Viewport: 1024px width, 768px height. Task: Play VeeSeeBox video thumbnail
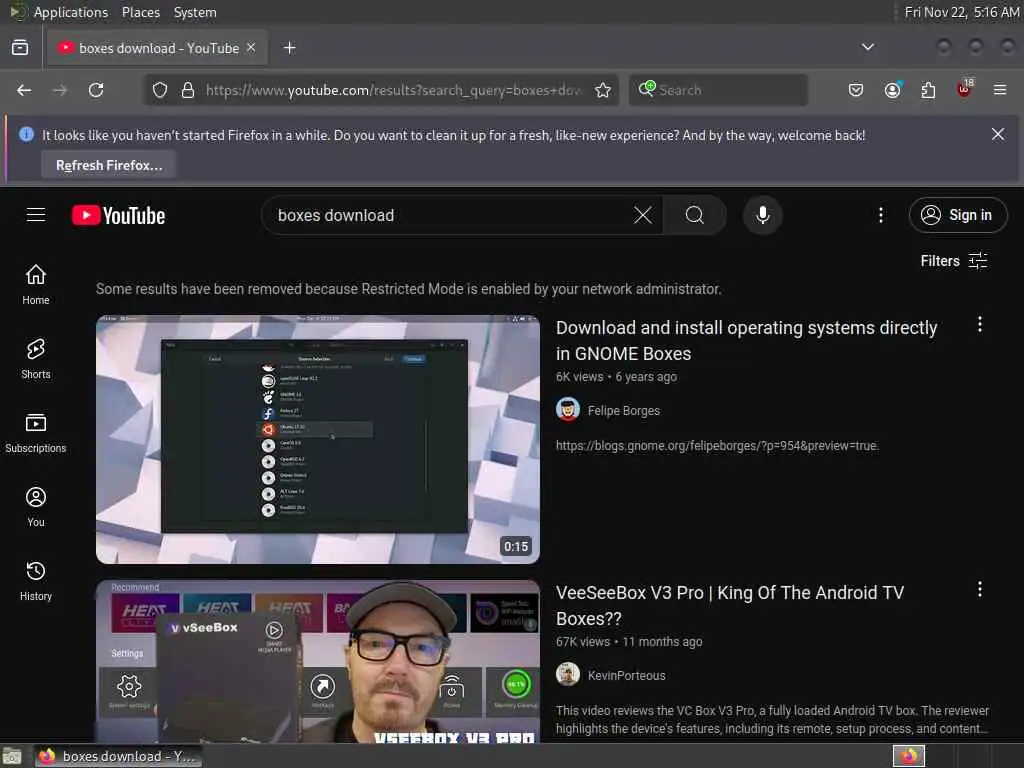[x=317, y=661]
